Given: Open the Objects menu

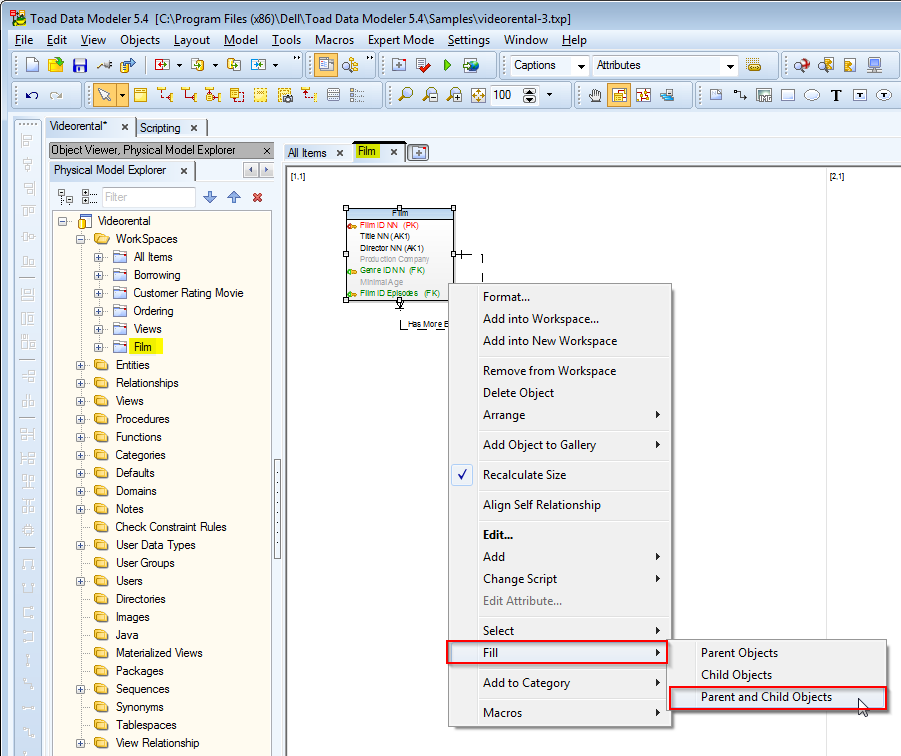Looking at the screenshot, I should click(140, 40).
